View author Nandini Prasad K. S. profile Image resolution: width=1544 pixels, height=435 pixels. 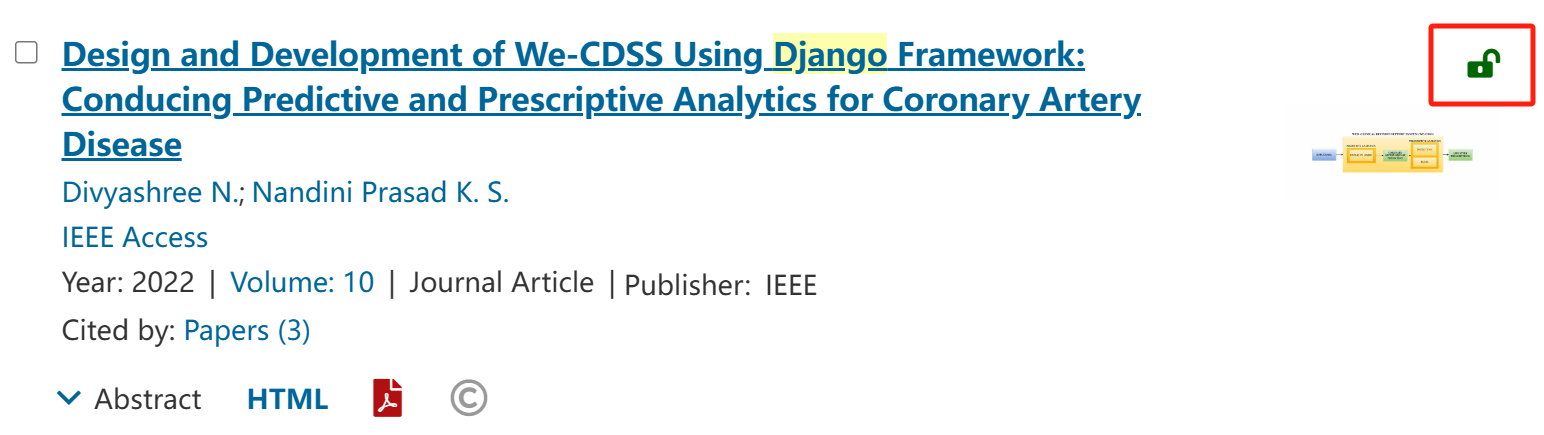381,192
